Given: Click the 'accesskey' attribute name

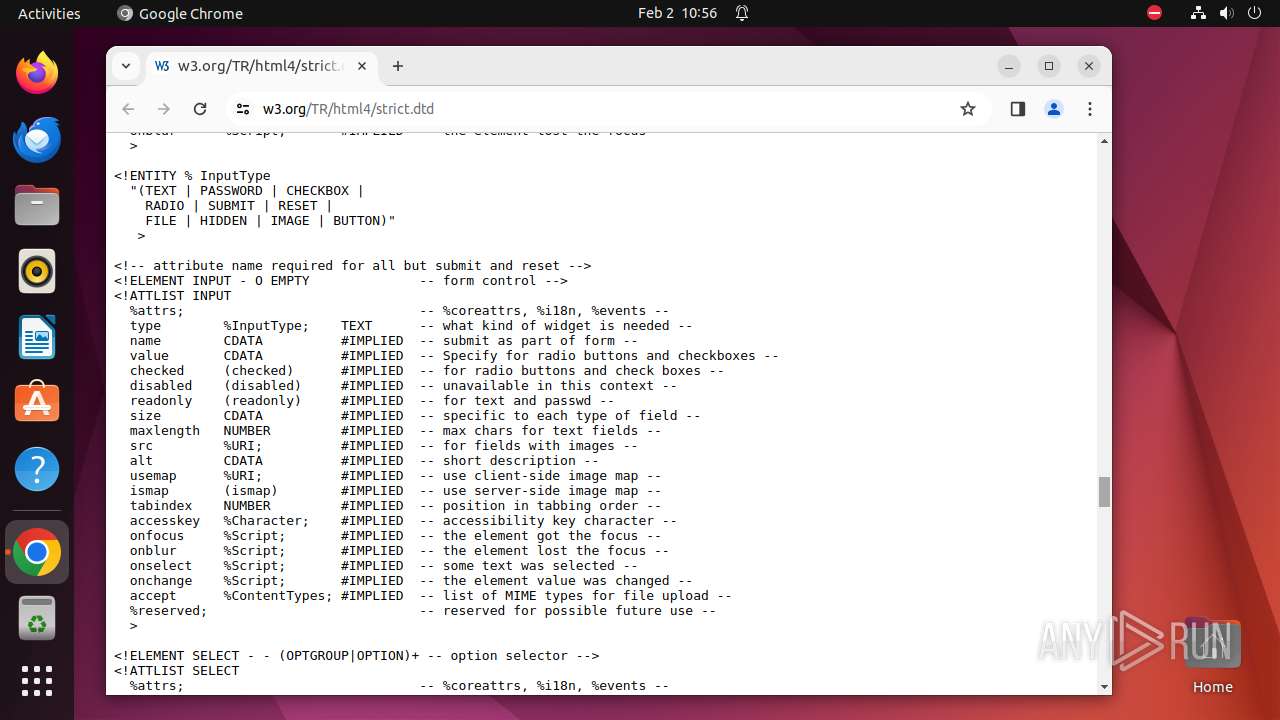Looking at the screenshot, I should (x=165, y=521).
